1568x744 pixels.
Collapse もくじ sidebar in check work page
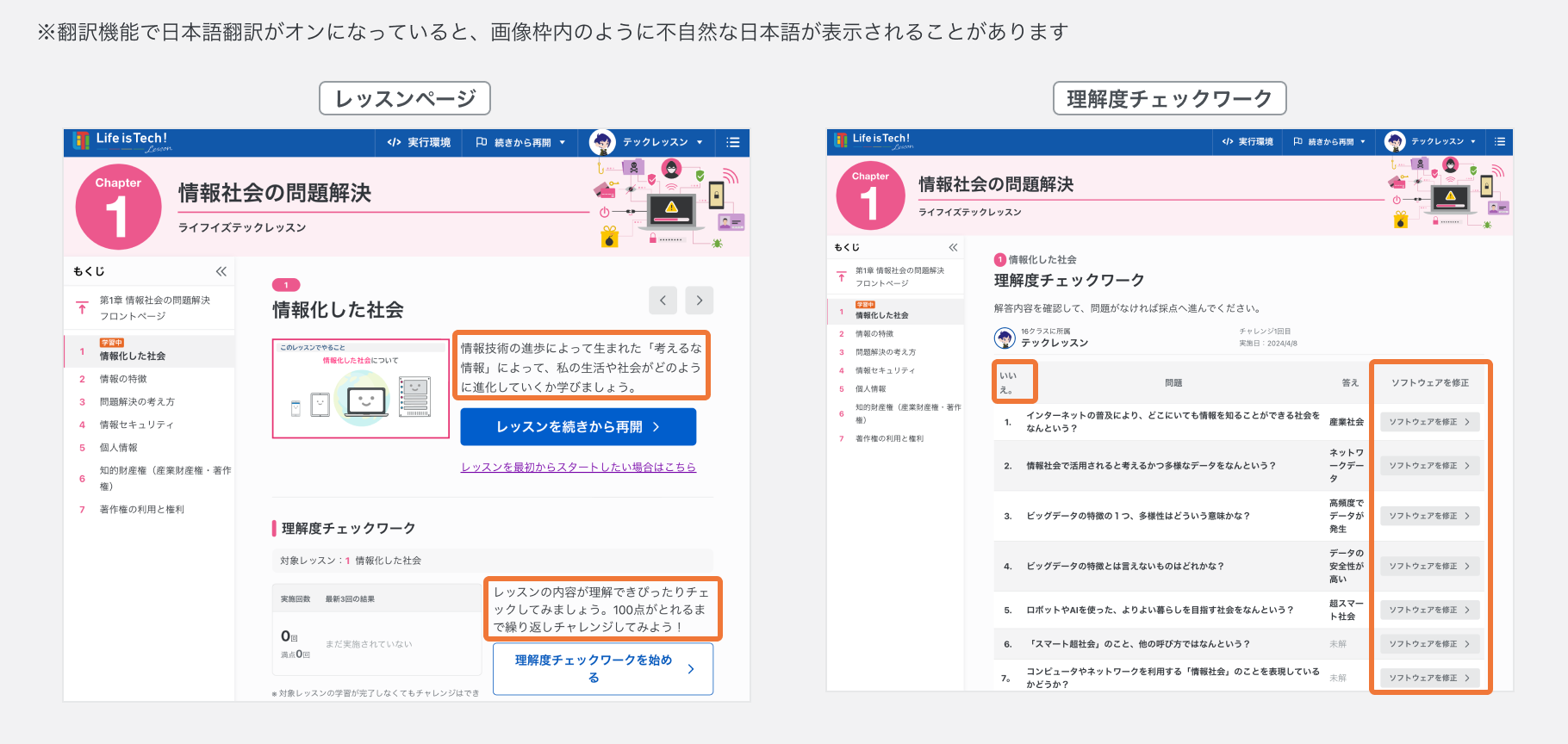[953, 247]
